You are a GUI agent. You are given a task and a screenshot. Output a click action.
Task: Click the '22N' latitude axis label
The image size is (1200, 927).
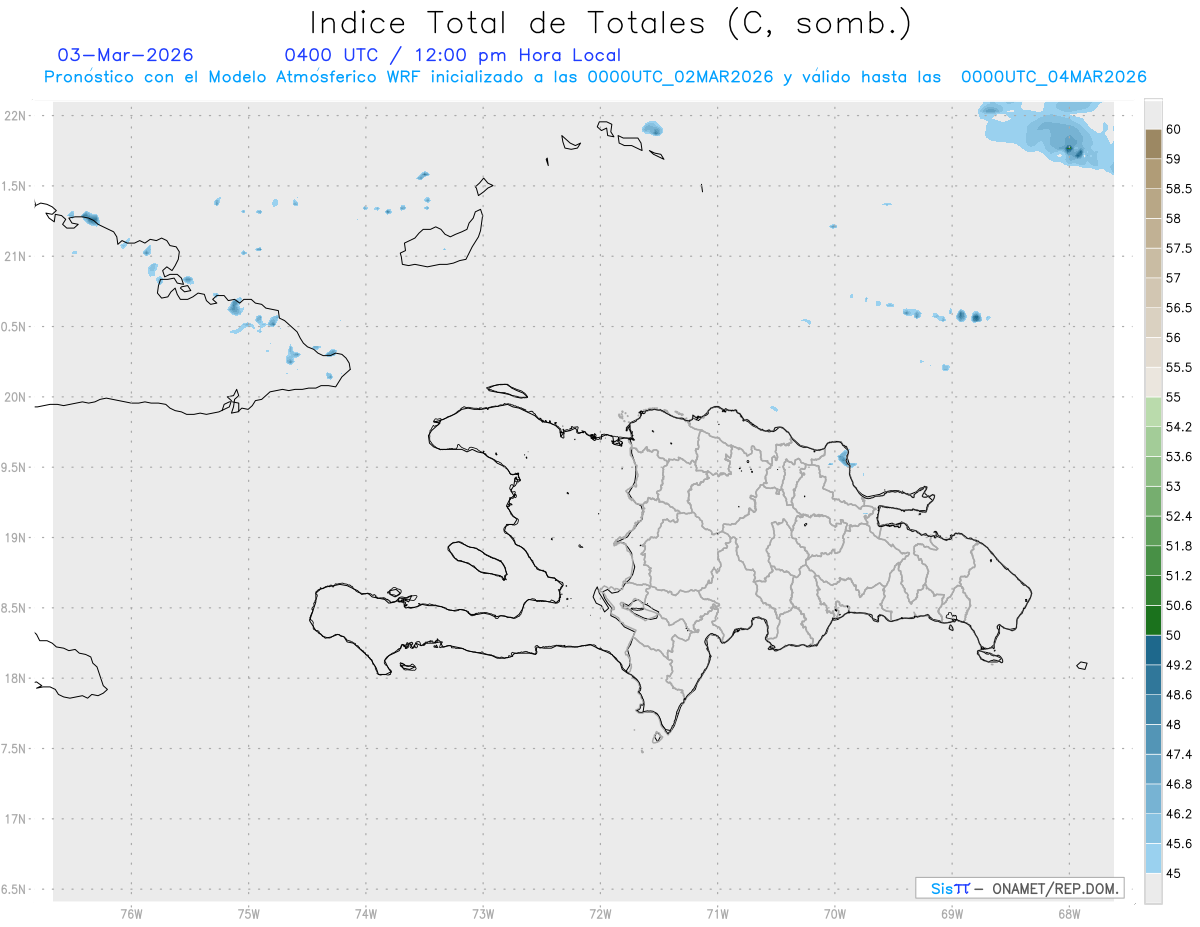[x=16, y=116]
